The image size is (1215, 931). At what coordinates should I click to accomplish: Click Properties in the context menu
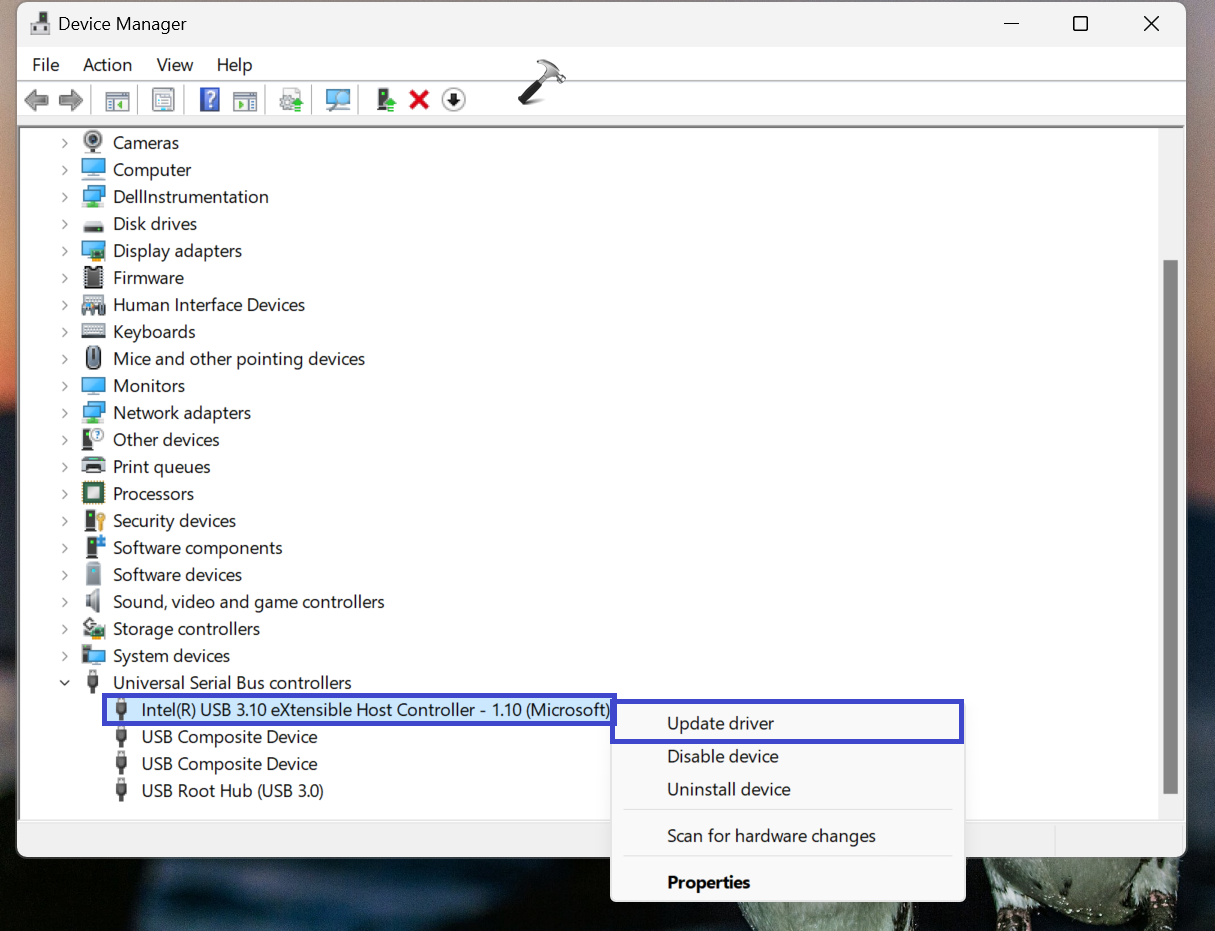point(708,883)
